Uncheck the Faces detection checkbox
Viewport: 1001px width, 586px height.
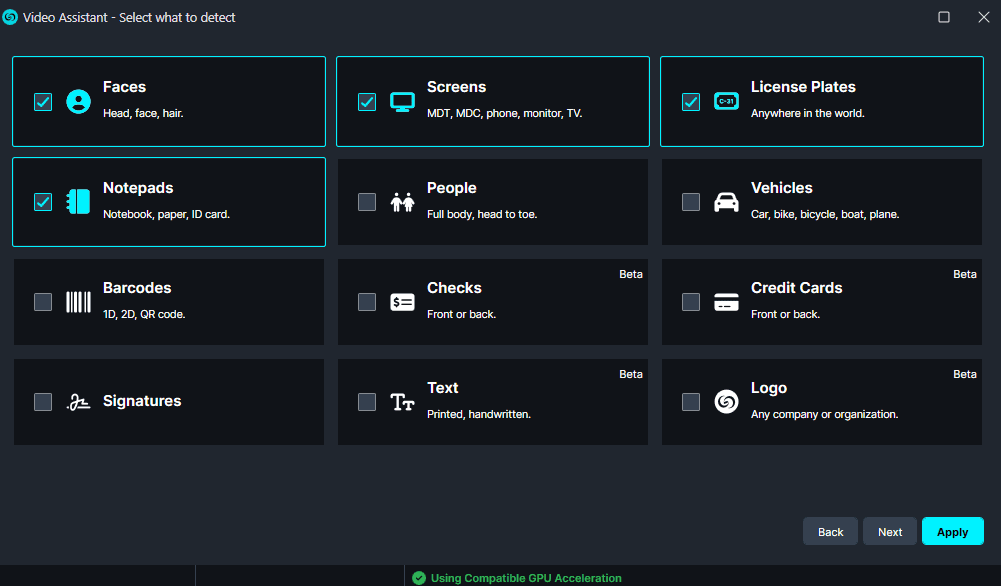pyautogui.click(x=43, y=102)
